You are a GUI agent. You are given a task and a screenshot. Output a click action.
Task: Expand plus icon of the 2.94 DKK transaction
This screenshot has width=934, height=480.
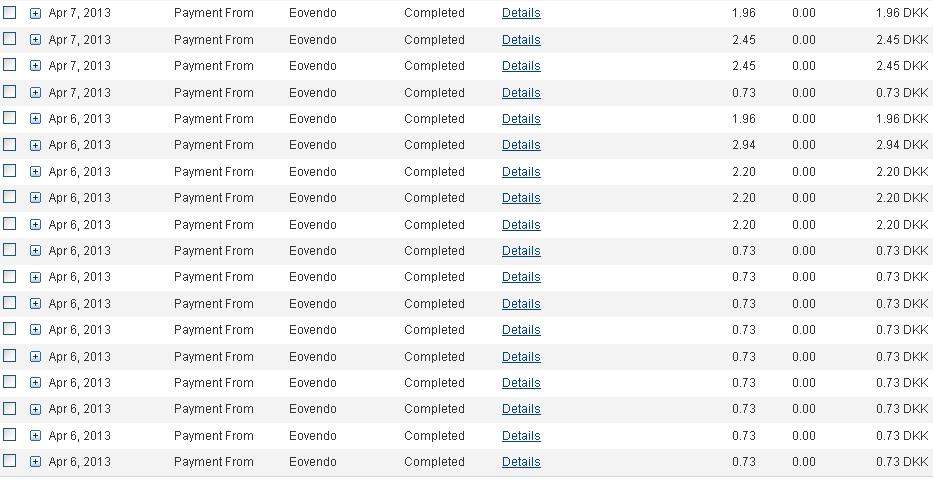36,145
